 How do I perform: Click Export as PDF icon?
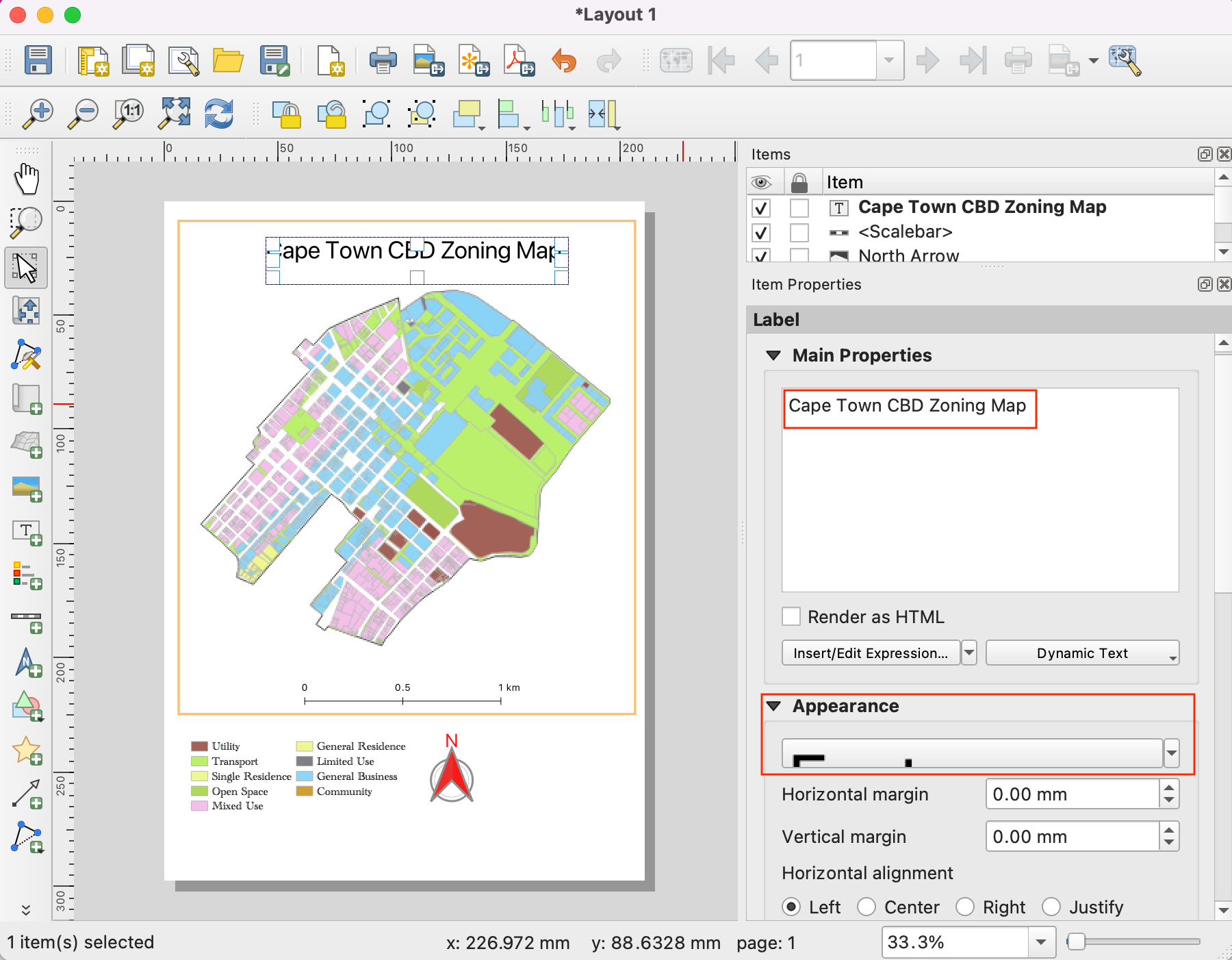click(518, 60)
